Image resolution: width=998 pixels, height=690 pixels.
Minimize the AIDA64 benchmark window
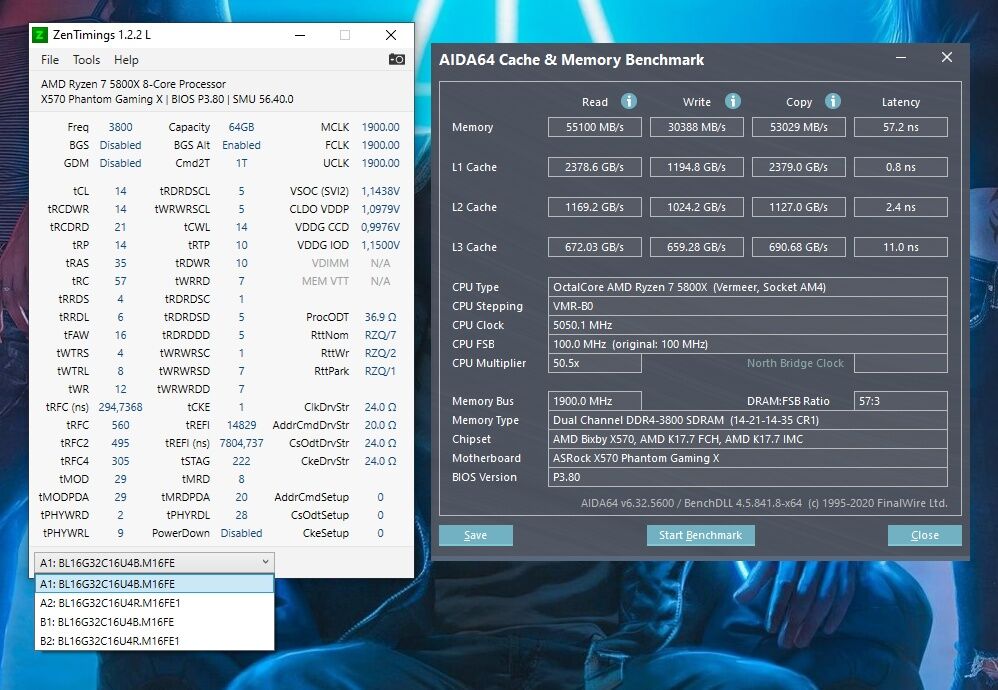[x=901, y=57]
